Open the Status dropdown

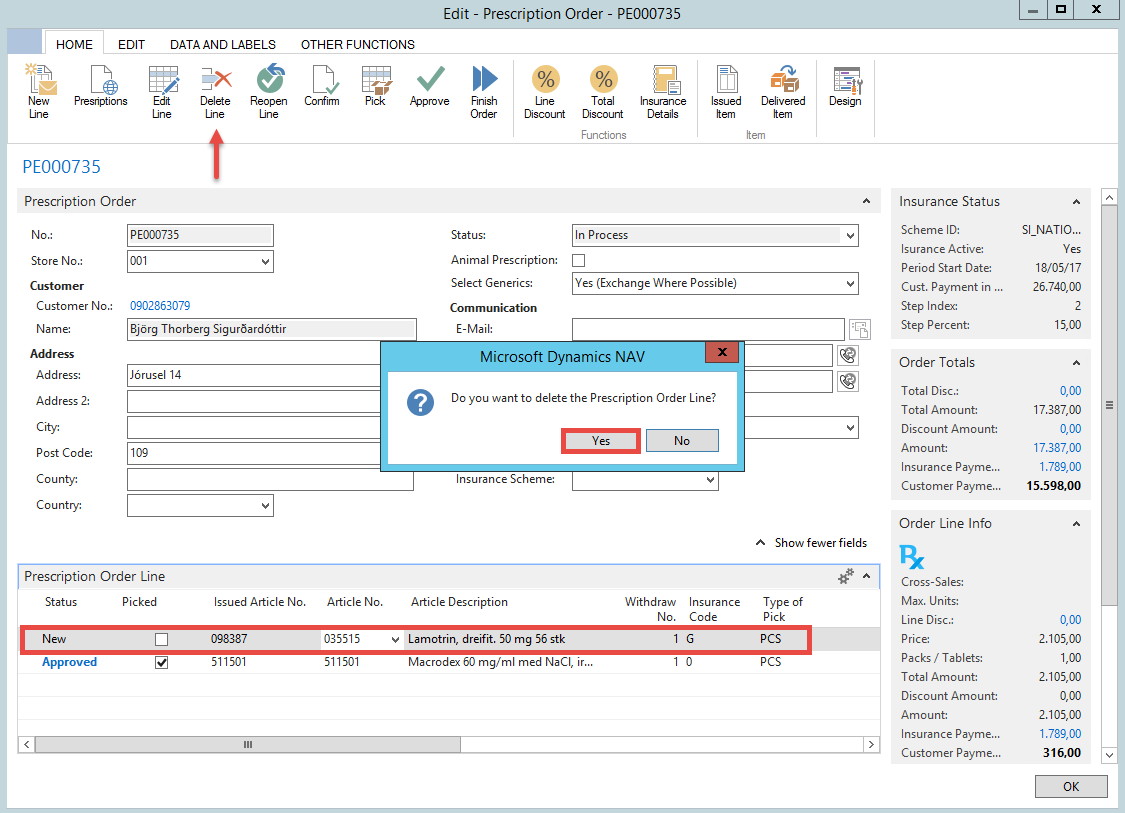[850, 236]
